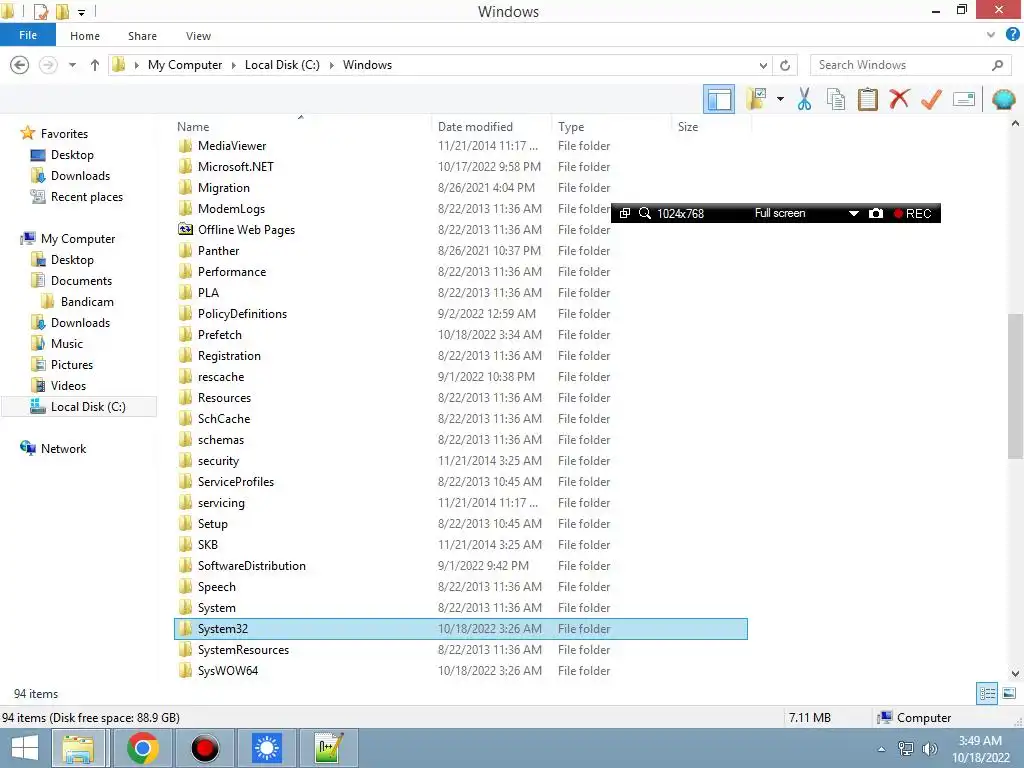Viewport: 1024px width, 768px height.
Task: Click the folder options icon with checkmark
Action: pyautogui.click(x=756, y=99)
